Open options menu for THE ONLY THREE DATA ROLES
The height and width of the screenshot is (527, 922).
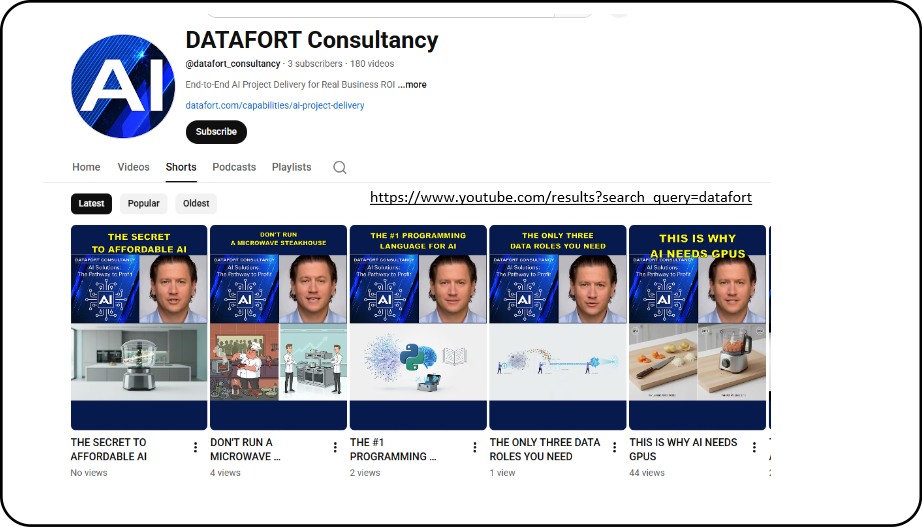[x=615, y=448]
